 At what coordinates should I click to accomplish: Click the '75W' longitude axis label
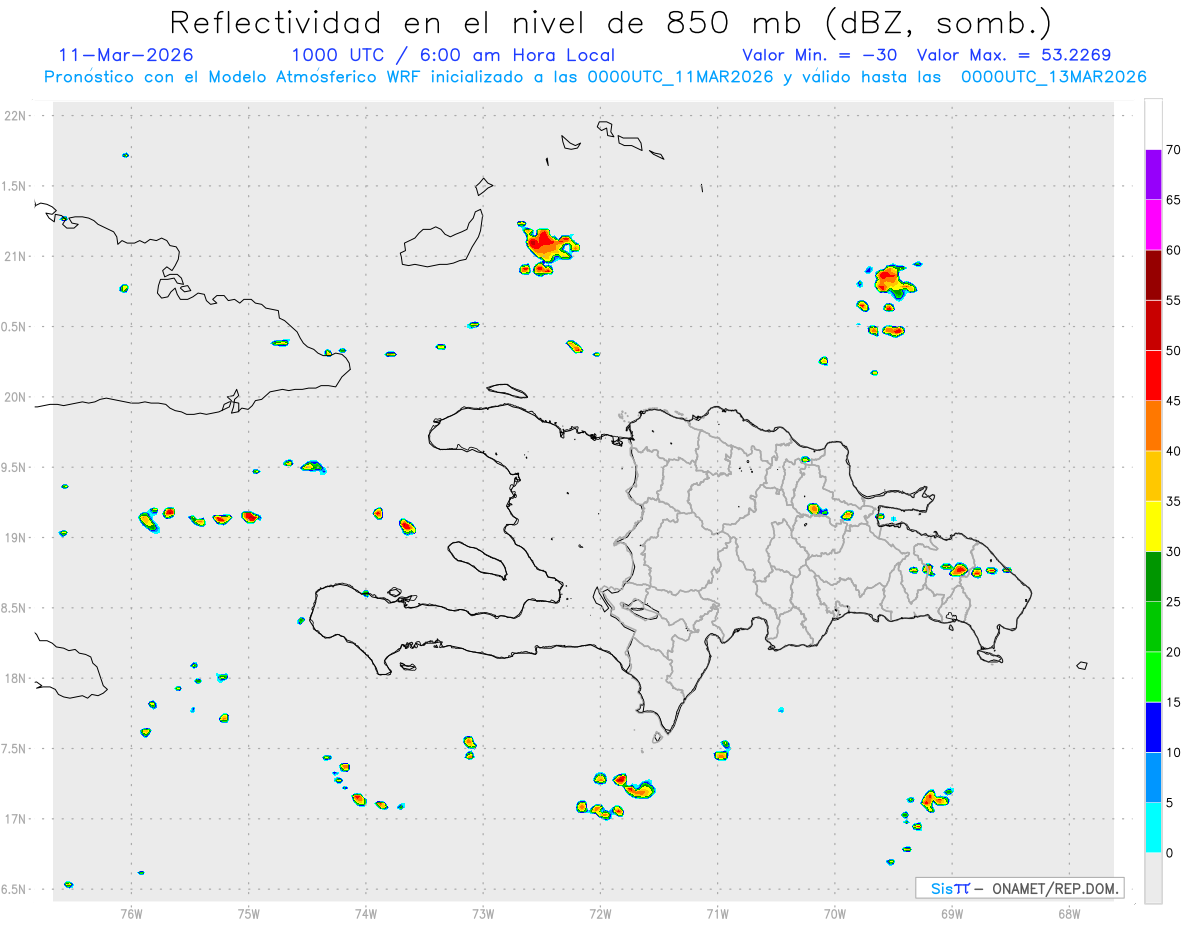(249, 913)
